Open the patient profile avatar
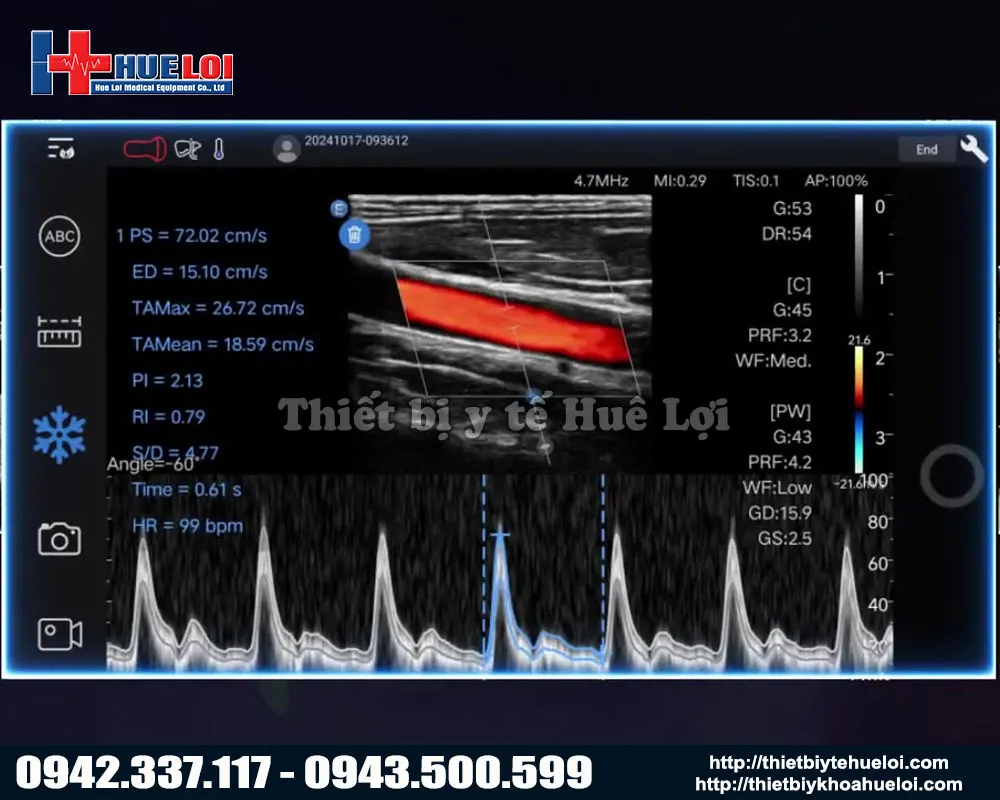The height and width of the screenshot is (800, 1000). (287, 149)
